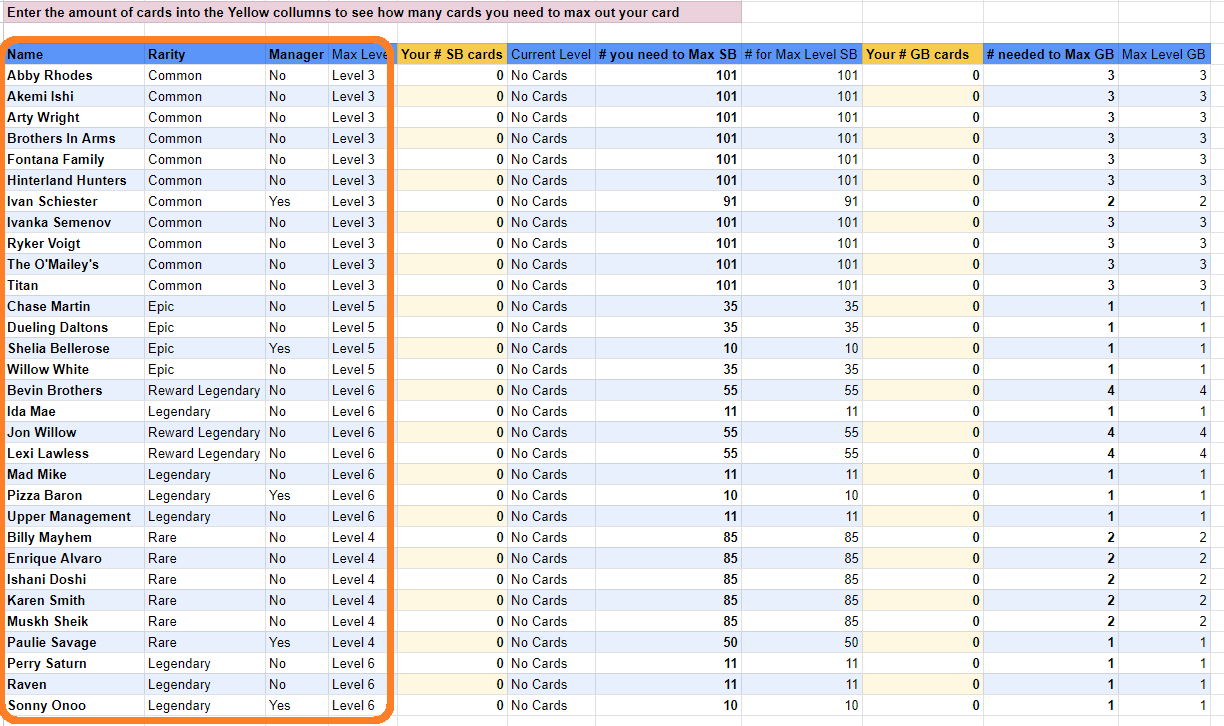Select the Ida Mae name cell
This screenshot has height=726, width=1224.
point(75,411)
